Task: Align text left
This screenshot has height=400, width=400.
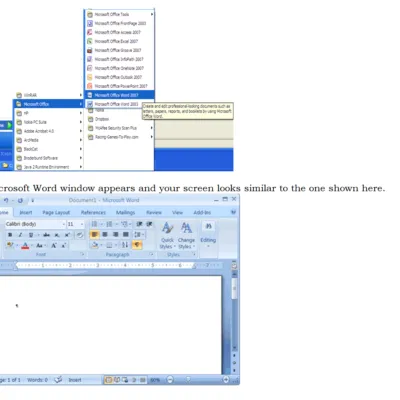Action: pos(94,235)
